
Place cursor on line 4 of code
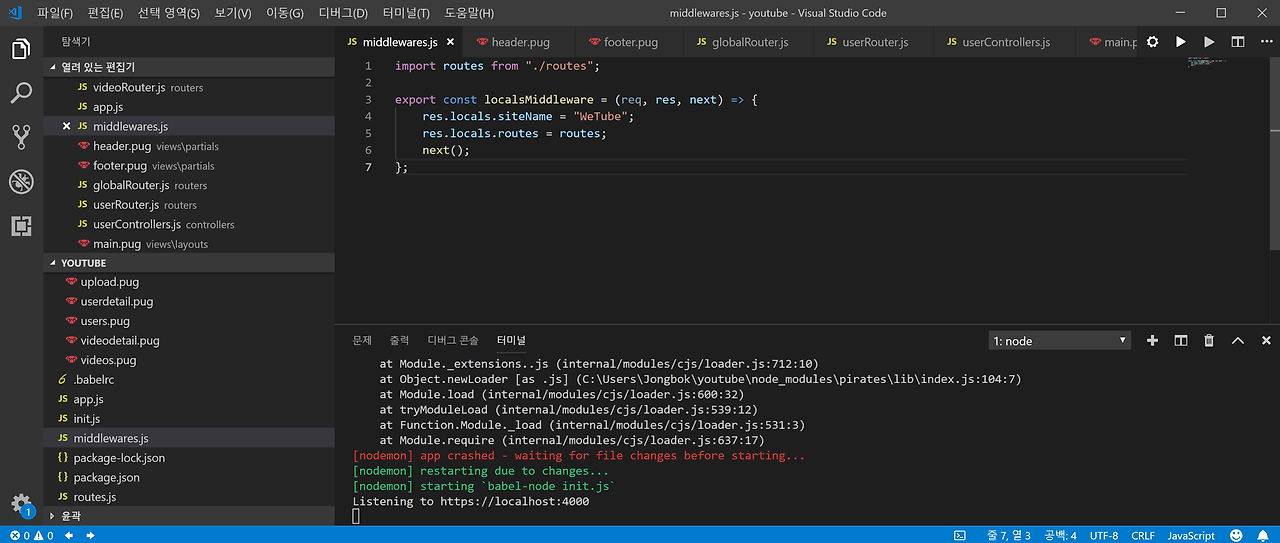(528, 116)
